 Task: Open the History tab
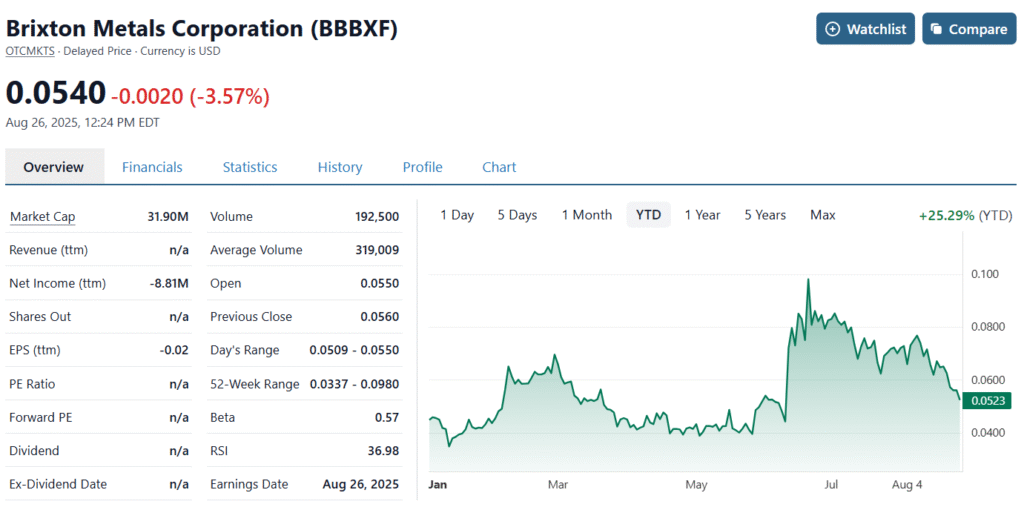click(x=340, y=167)
